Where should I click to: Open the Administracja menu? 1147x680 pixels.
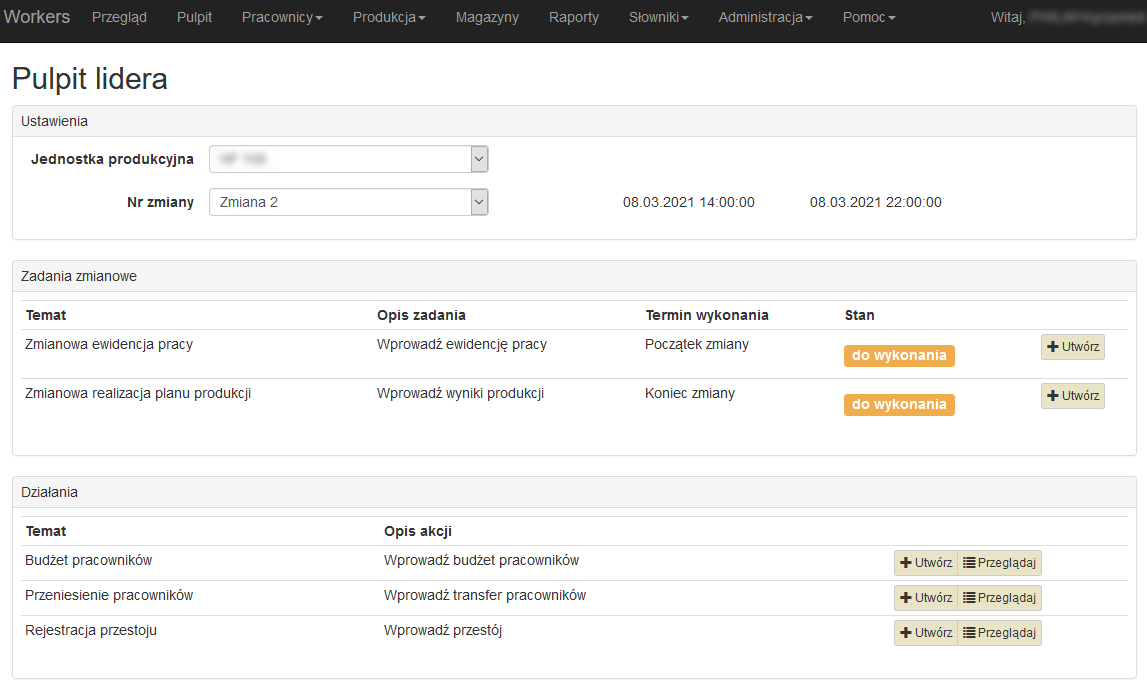pyautogui.click(x=765, y=17)
